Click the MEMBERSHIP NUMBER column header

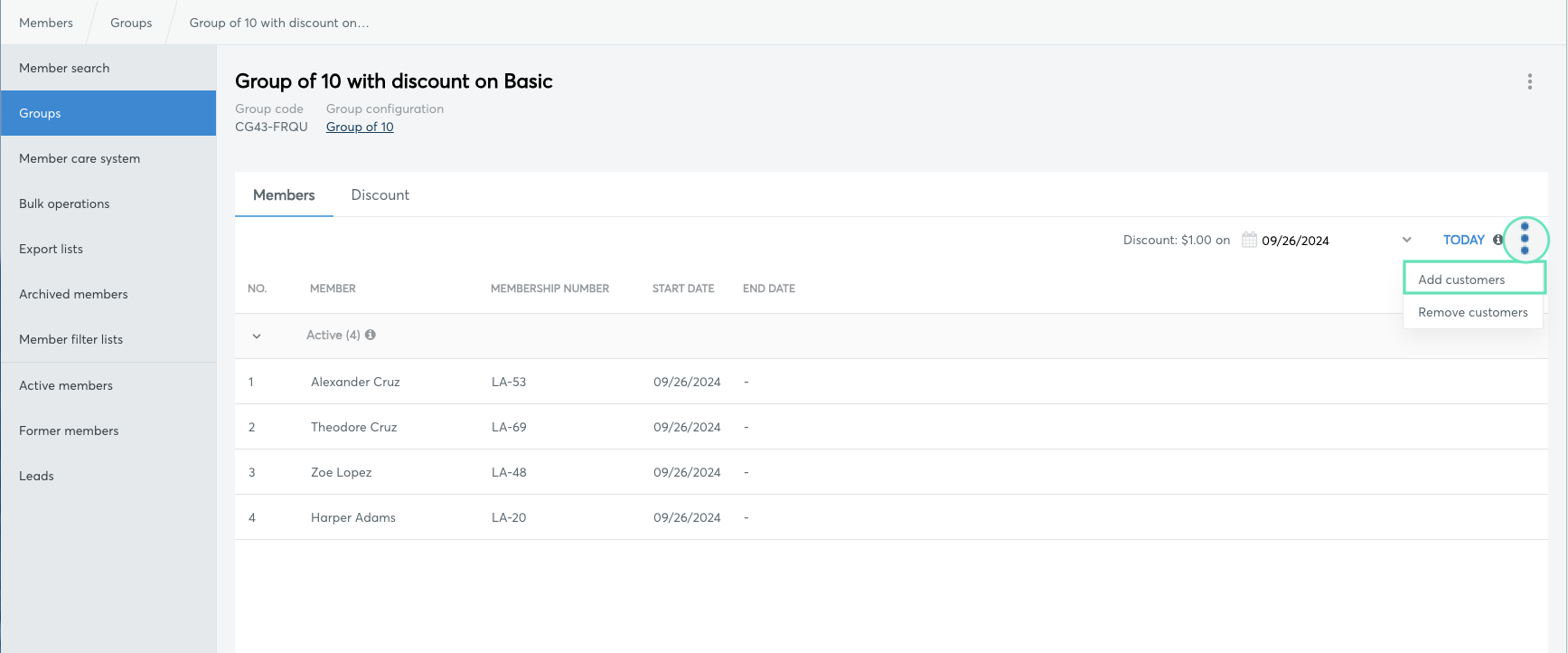point(549,289)
